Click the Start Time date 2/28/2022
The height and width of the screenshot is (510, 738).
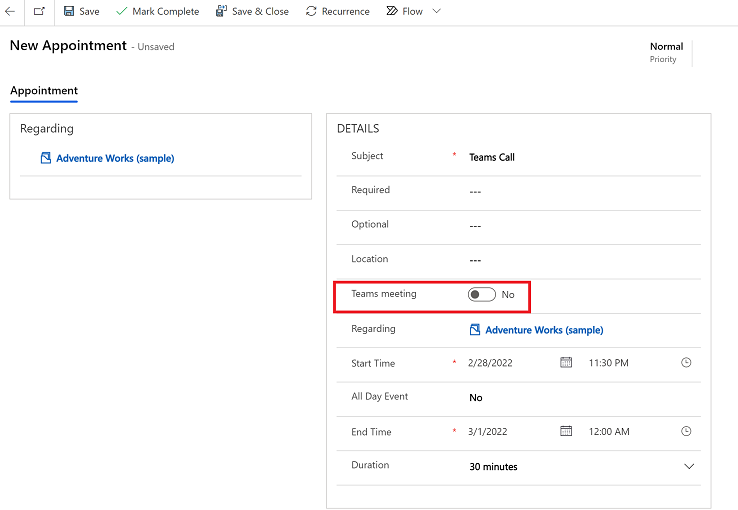pos(490,363)
